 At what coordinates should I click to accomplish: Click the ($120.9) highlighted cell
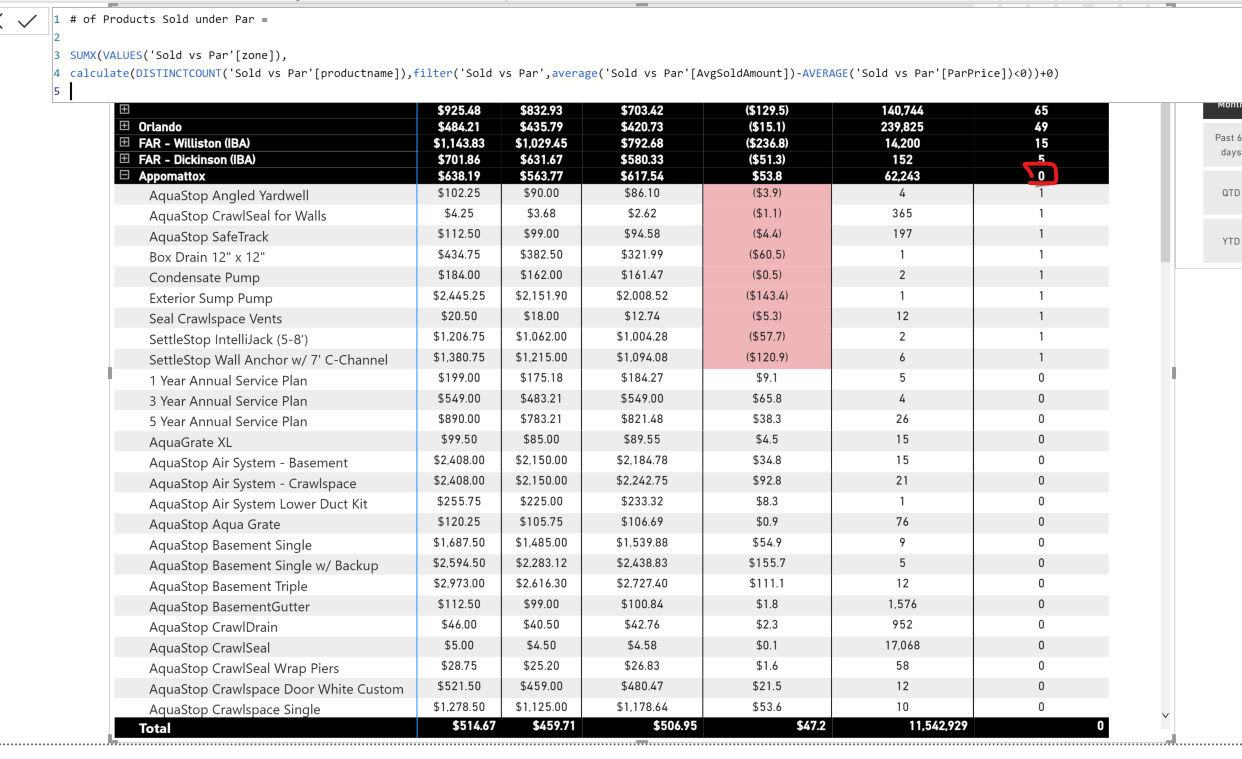click(767, 357)
